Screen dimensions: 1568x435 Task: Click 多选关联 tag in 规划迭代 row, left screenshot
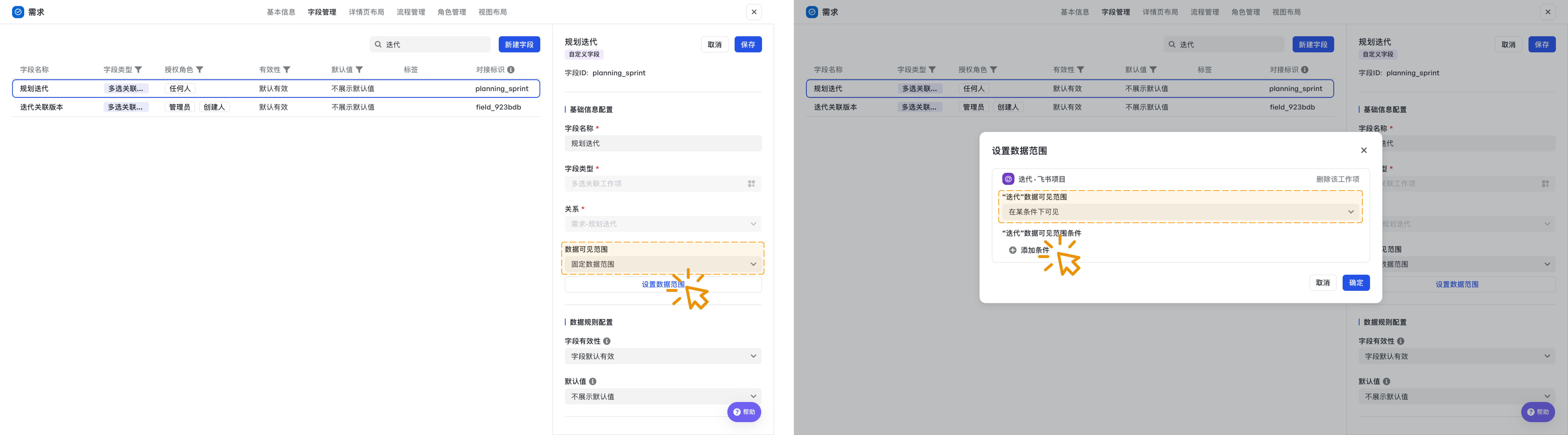pyautogui.click(x=126, y=89)
